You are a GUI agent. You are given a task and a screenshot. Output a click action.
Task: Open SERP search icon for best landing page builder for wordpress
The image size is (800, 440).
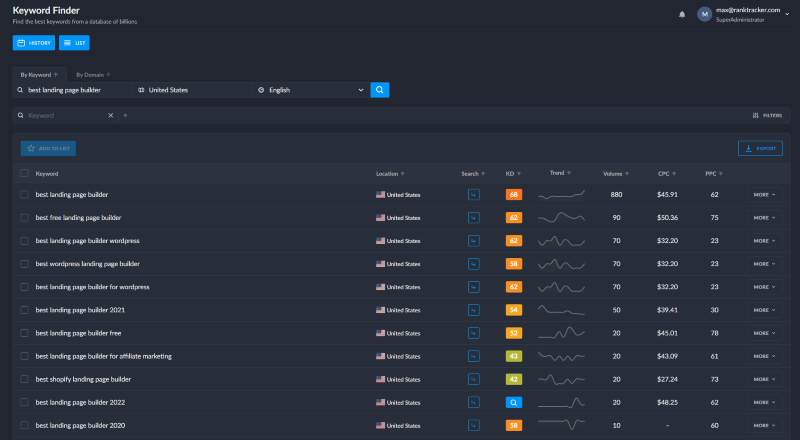[x=473, y=287]
